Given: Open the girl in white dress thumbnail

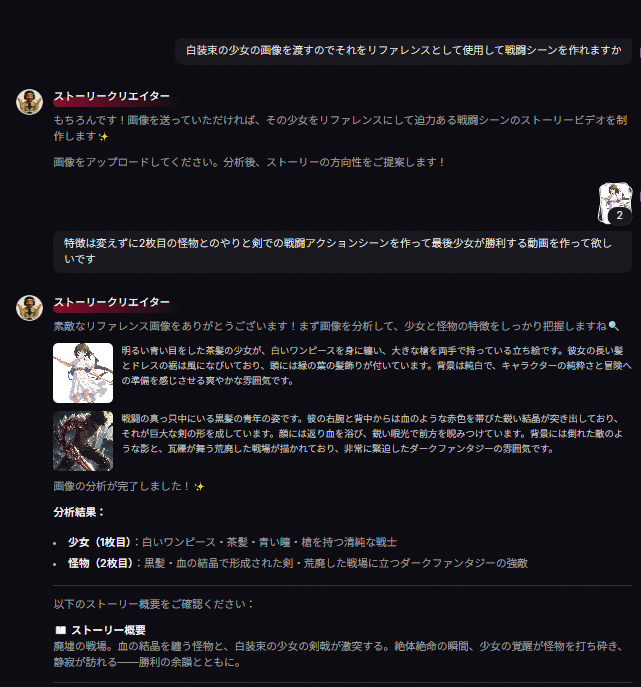Looking at the screenshot, I should click(x=83, y=373).
